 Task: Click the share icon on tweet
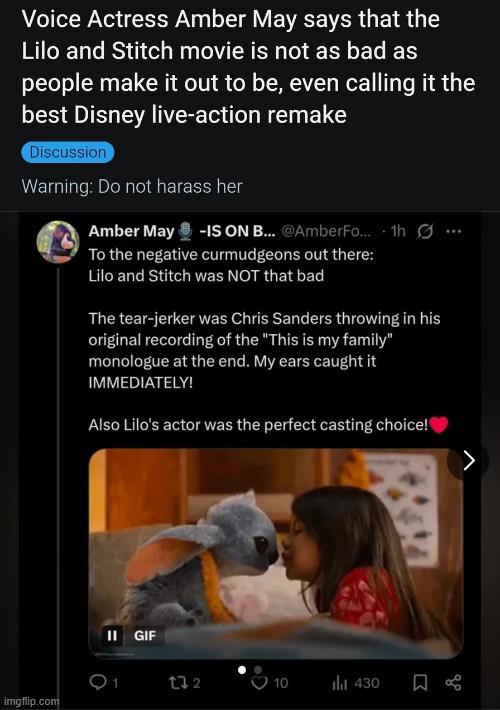[453, 682]
